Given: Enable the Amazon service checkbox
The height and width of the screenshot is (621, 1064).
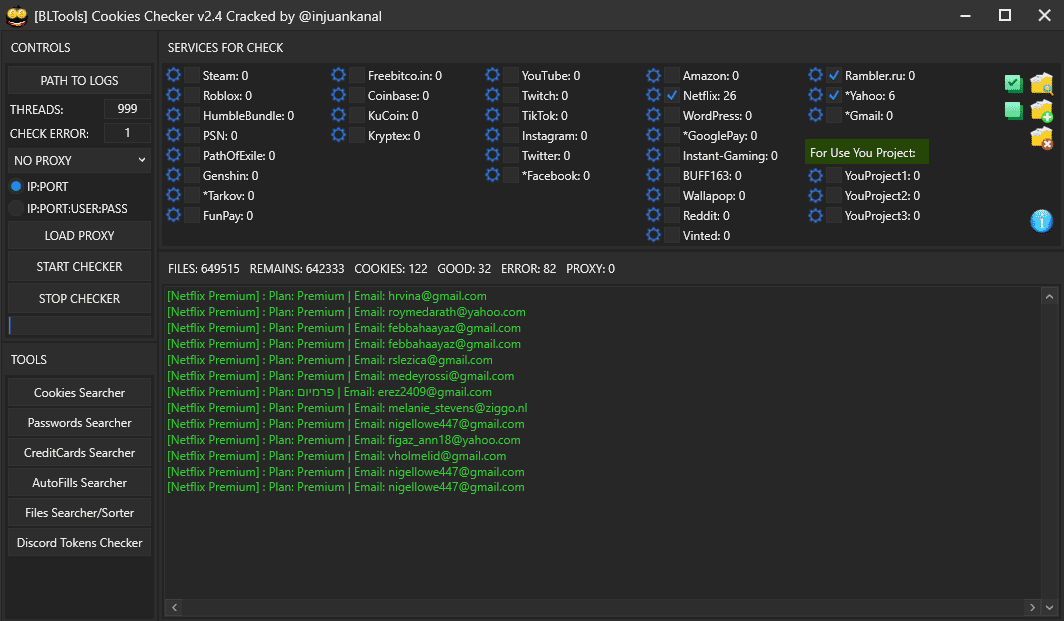Looking at the screenshot, I should pos(673,76).
